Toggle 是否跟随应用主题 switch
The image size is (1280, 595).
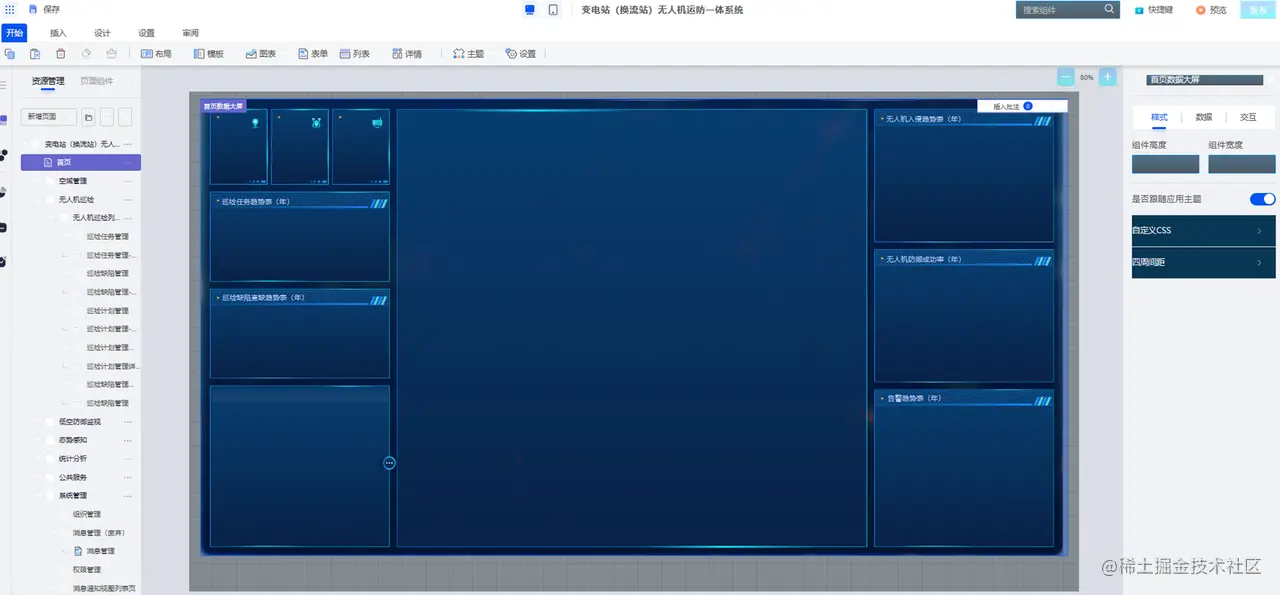tap(1262, 199)
